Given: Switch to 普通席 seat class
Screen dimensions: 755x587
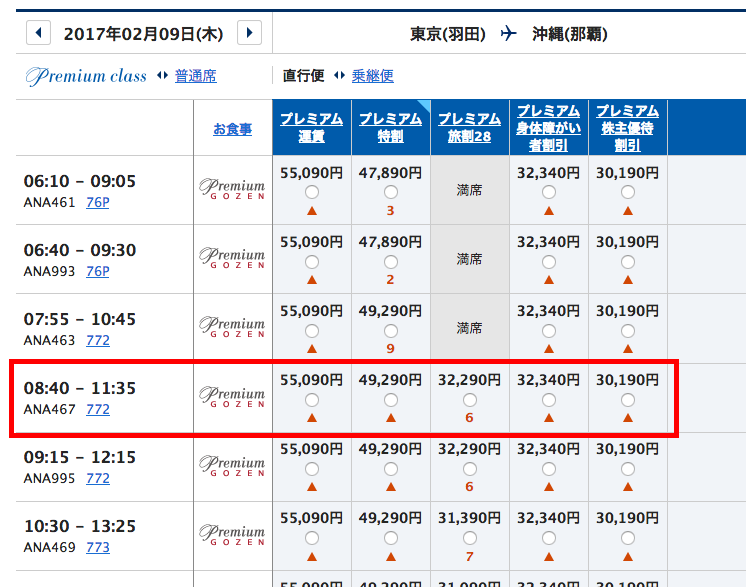Looking at the screenshot, I should coord(195,76).
